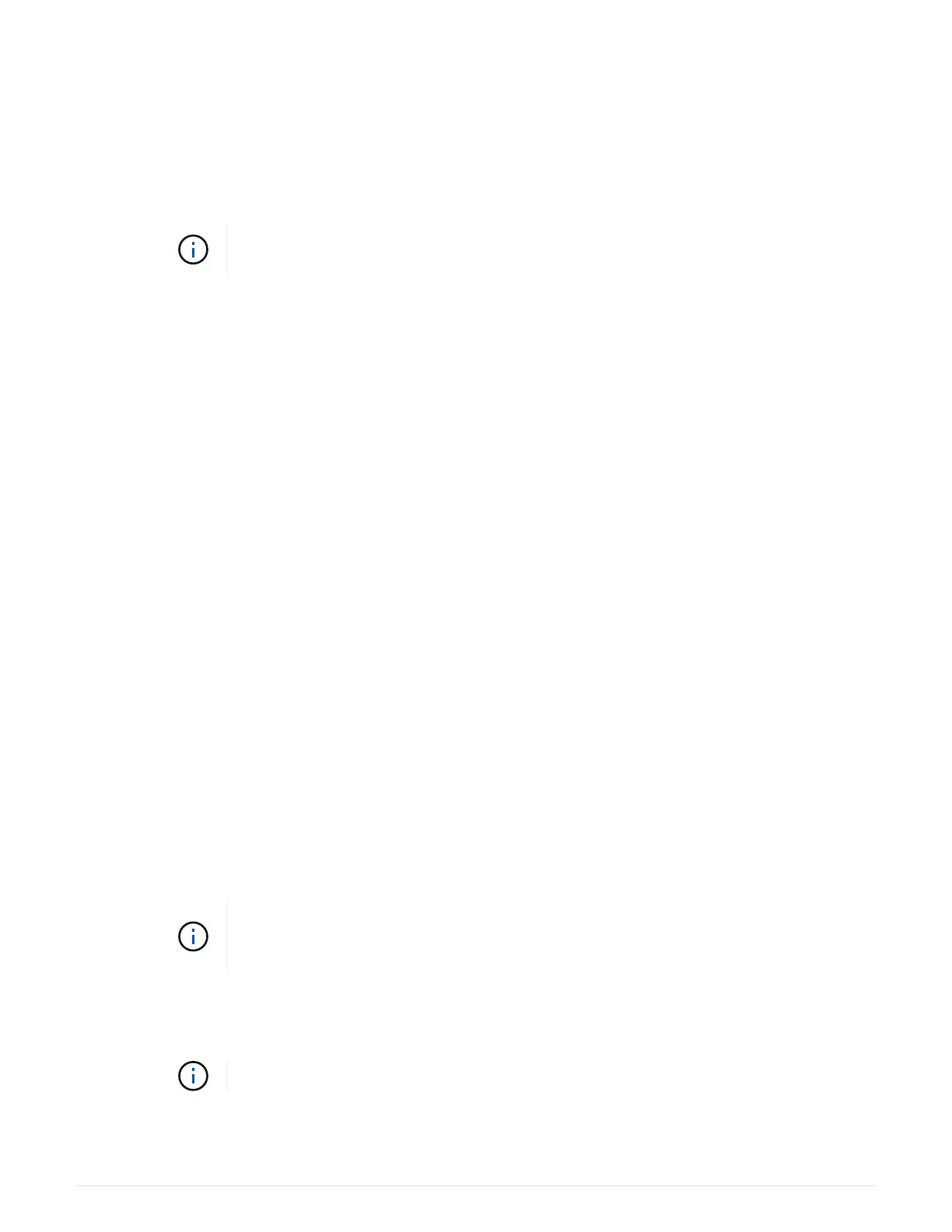Click the topmost info note icon
Viewport: 952px width, 1232px height.
(x=193, y=250)
